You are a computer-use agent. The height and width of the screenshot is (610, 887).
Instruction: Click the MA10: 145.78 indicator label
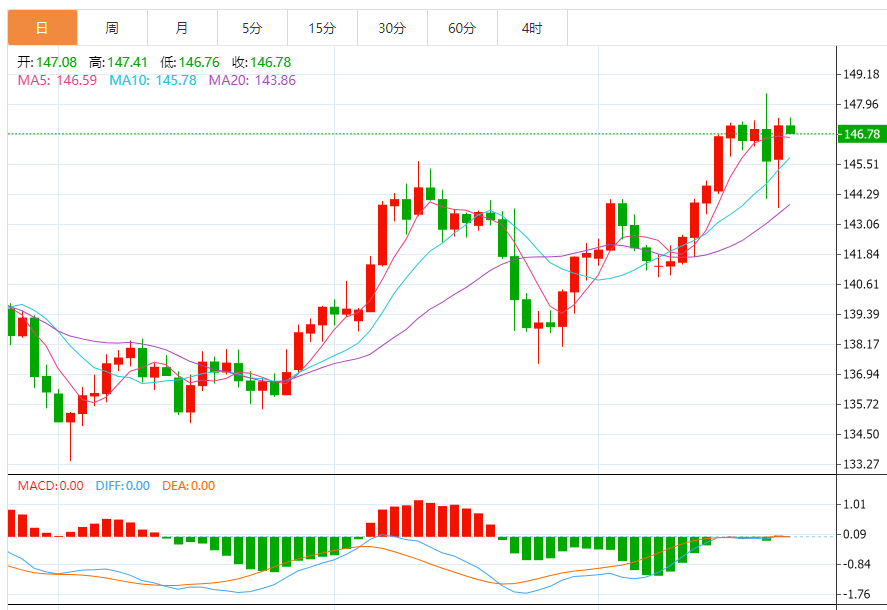click(153, 80)
